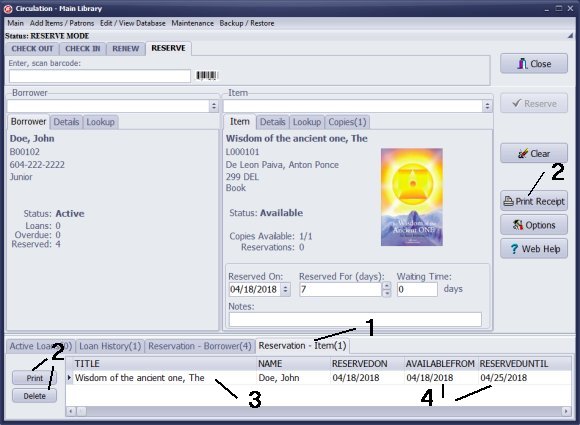Screen dimensions: 580x425
Task: Open Web Help
Action: click(x=534, y=249)
